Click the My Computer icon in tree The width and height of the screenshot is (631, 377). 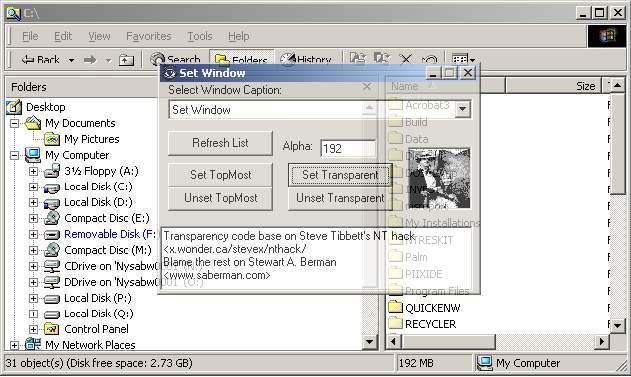[33, 155]
